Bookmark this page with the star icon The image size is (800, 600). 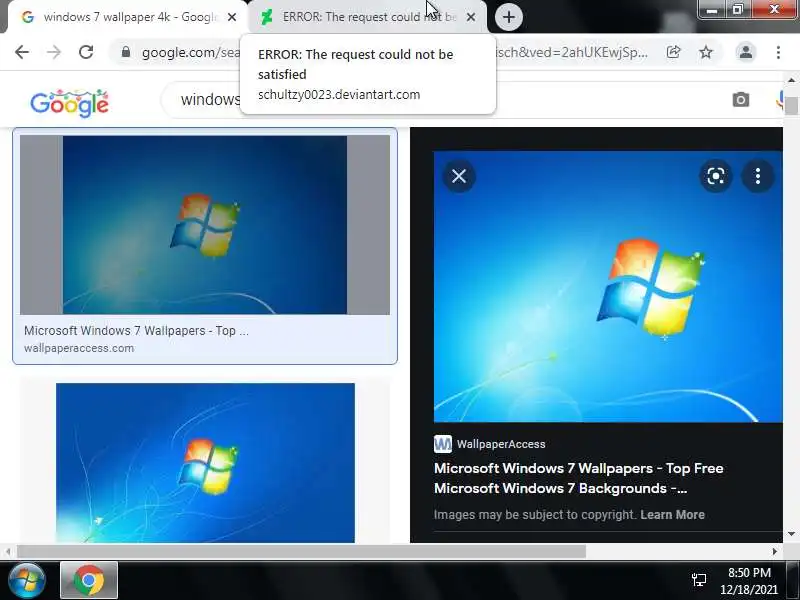[x=706, y=52]
